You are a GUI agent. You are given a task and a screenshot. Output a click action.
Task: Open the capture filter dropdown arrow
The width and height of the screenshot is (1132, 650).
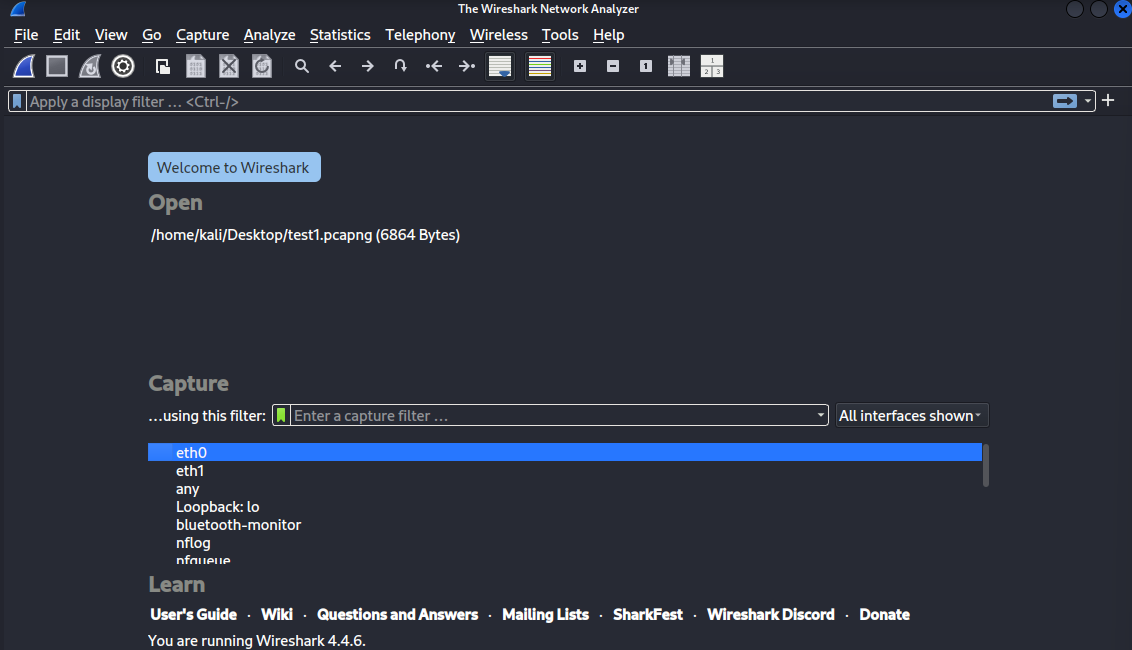click(821, 415)
